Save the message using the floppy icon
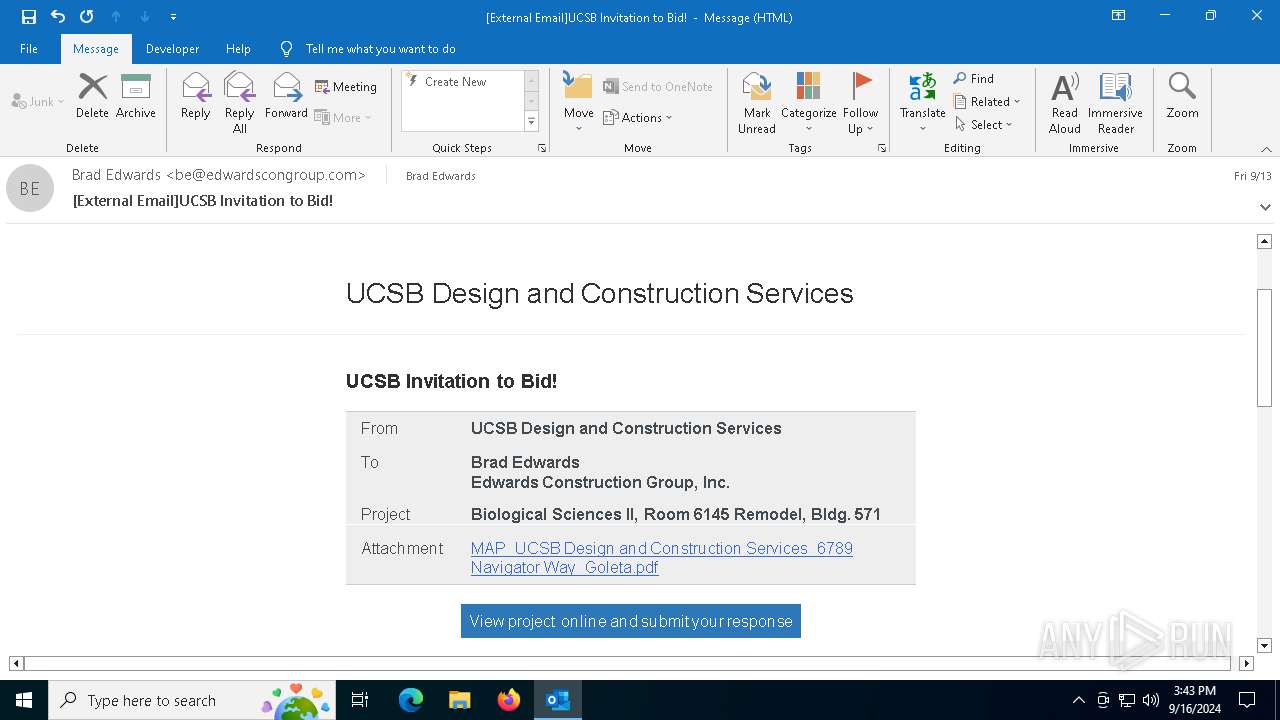This screenshot has width=1280, height=720. tap(29, 17)
